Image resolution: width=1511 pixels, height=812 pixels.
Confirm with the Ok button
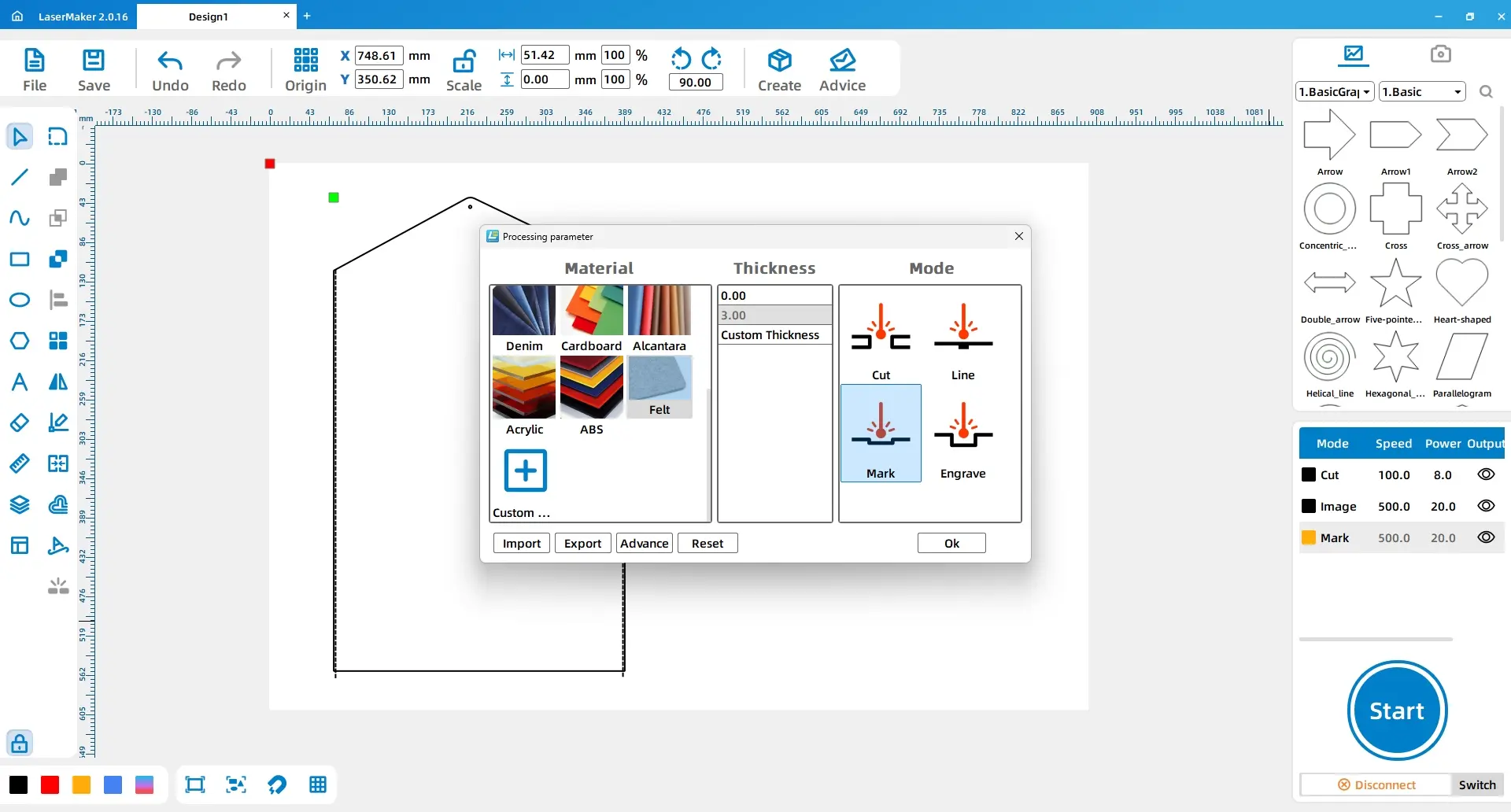[x=951, y=543]
